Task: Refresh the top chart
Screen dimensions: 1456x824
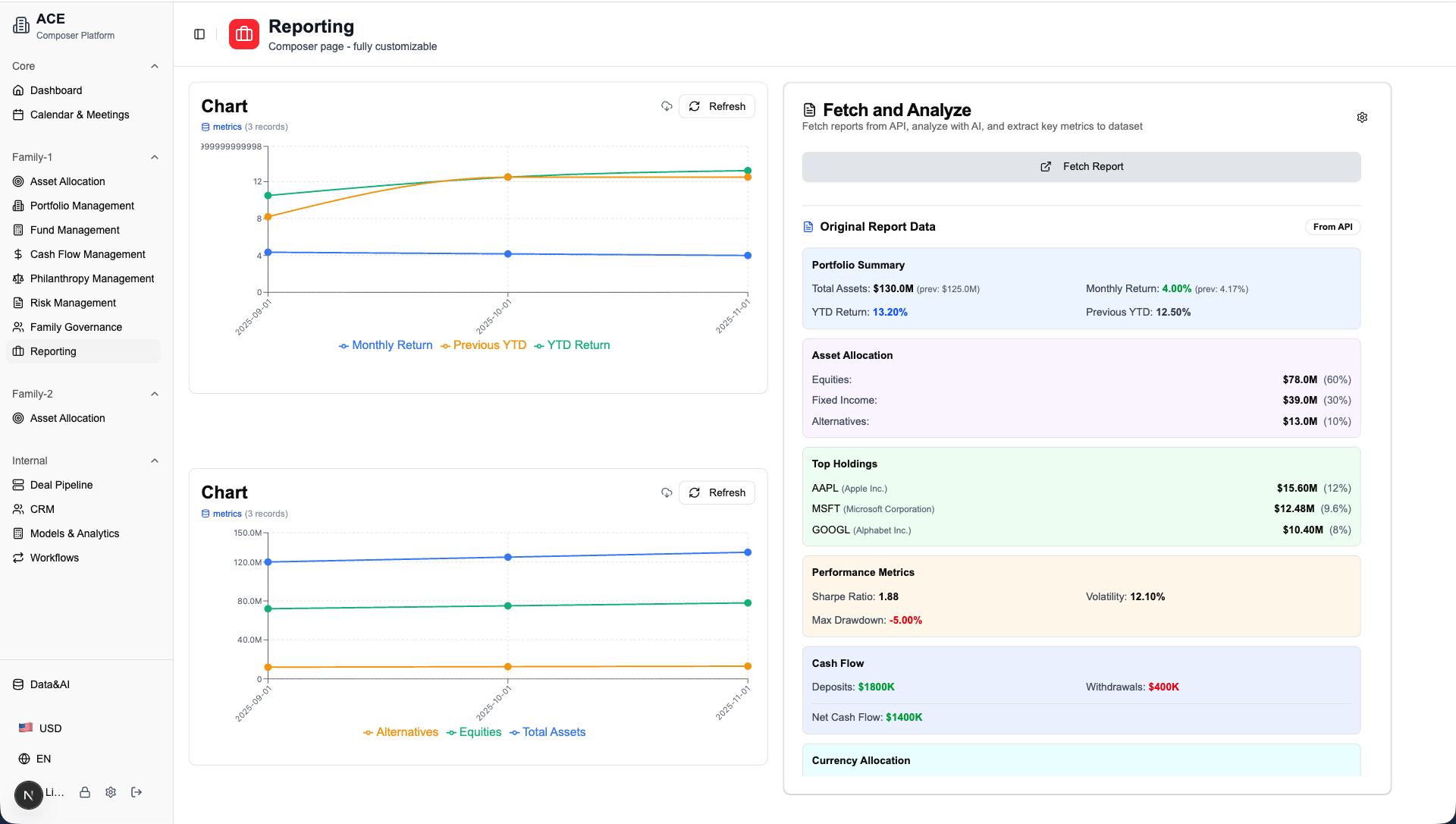Action: [x=717, y=106]
